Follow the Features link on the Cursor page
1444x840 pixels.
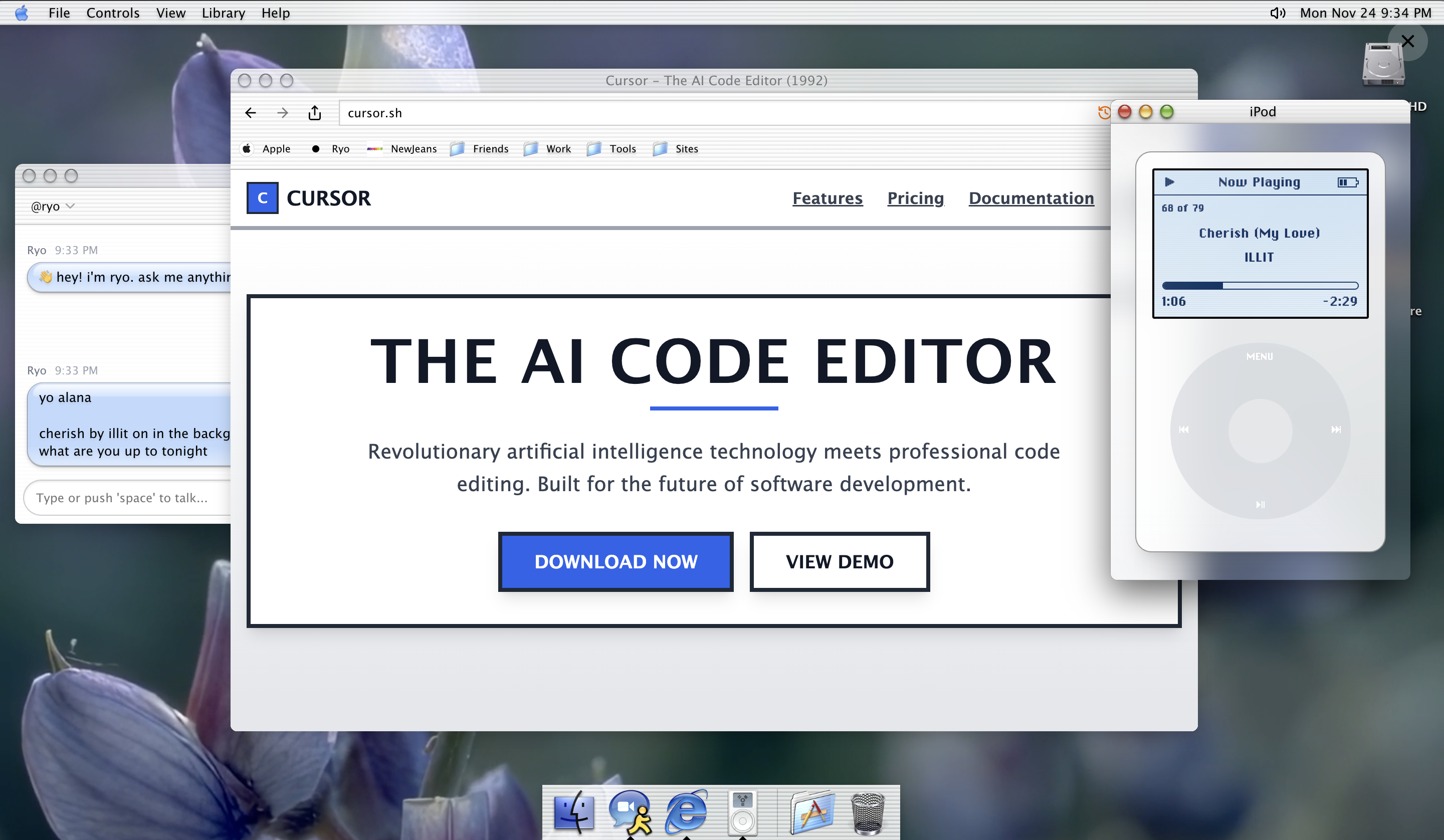828,198
